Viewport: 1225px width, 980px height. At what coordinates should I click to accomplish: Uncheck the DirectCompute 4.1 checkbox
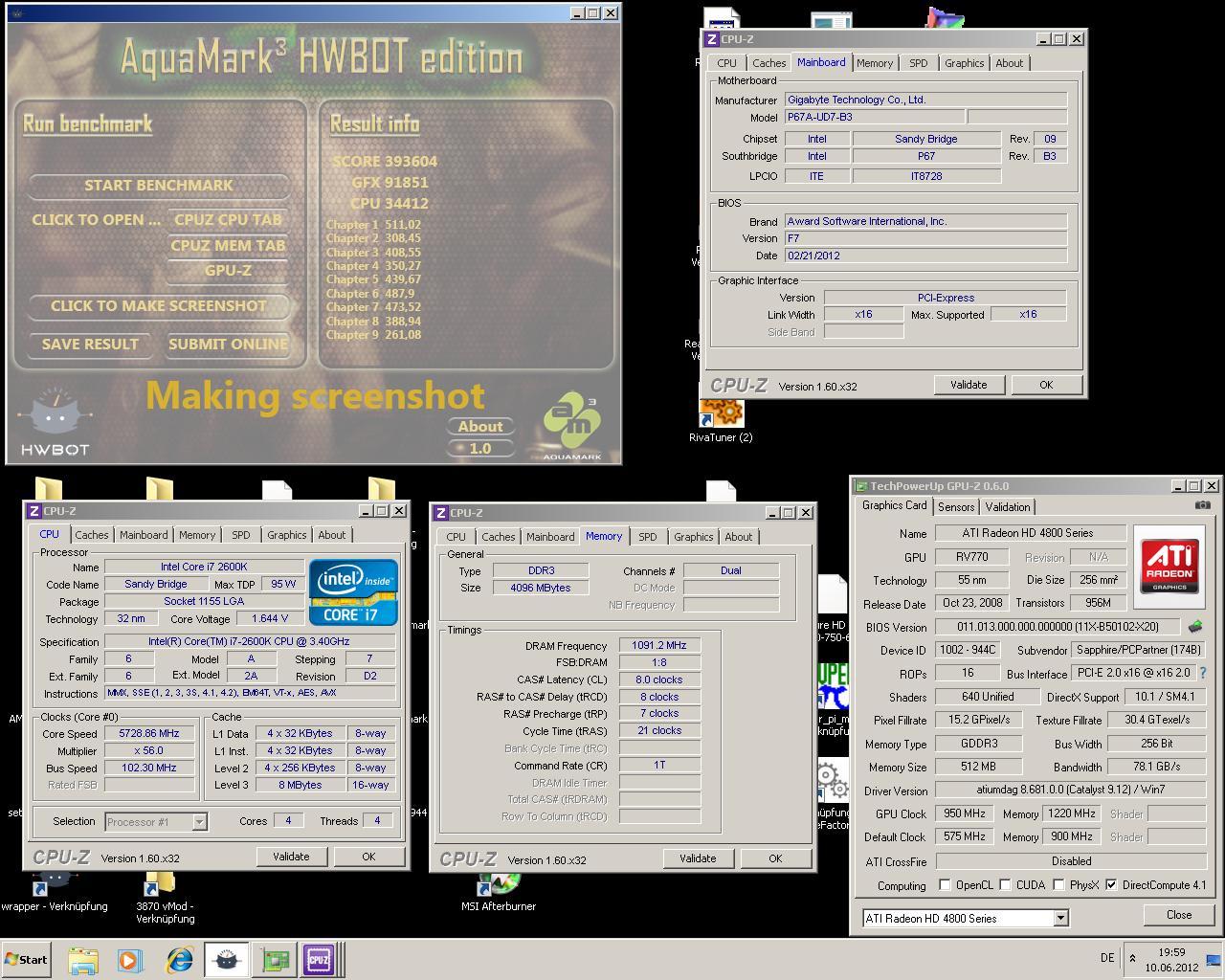pos(1111,885)
